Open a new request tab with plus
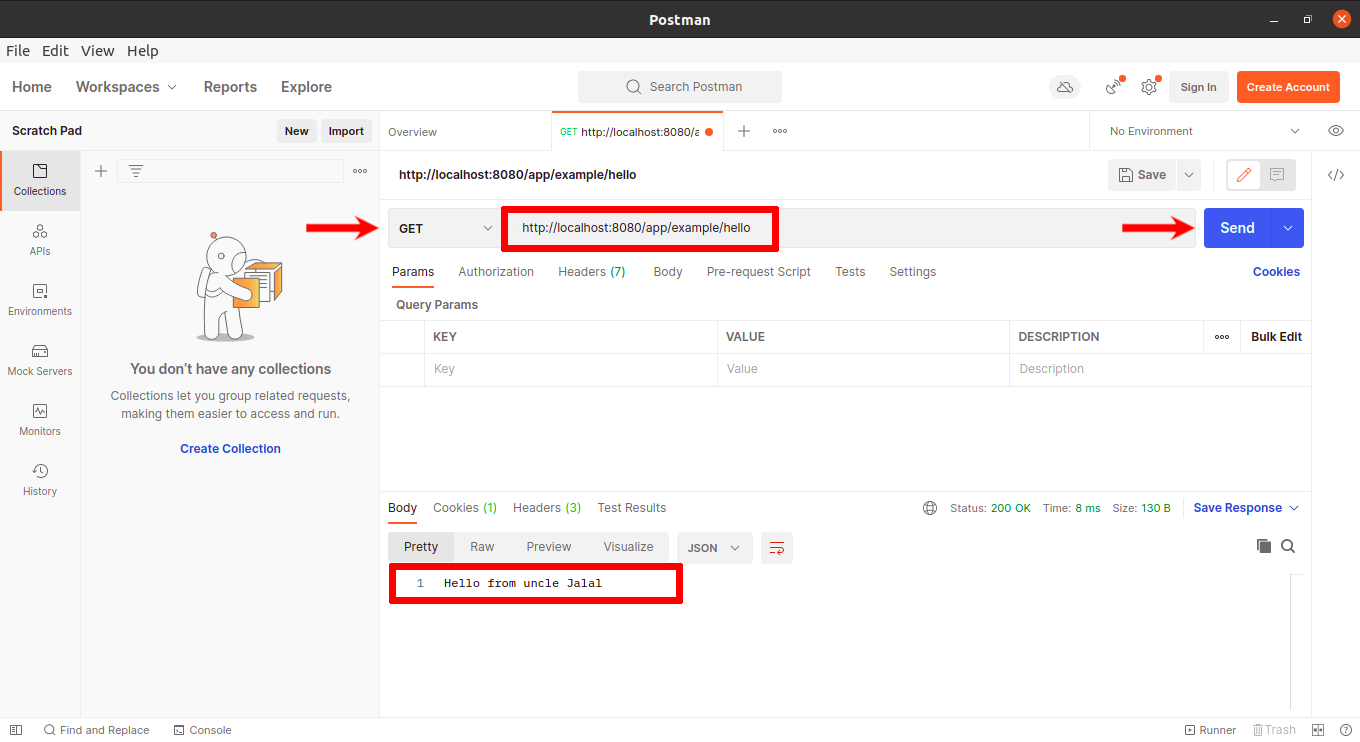 (x=744, y=131)
